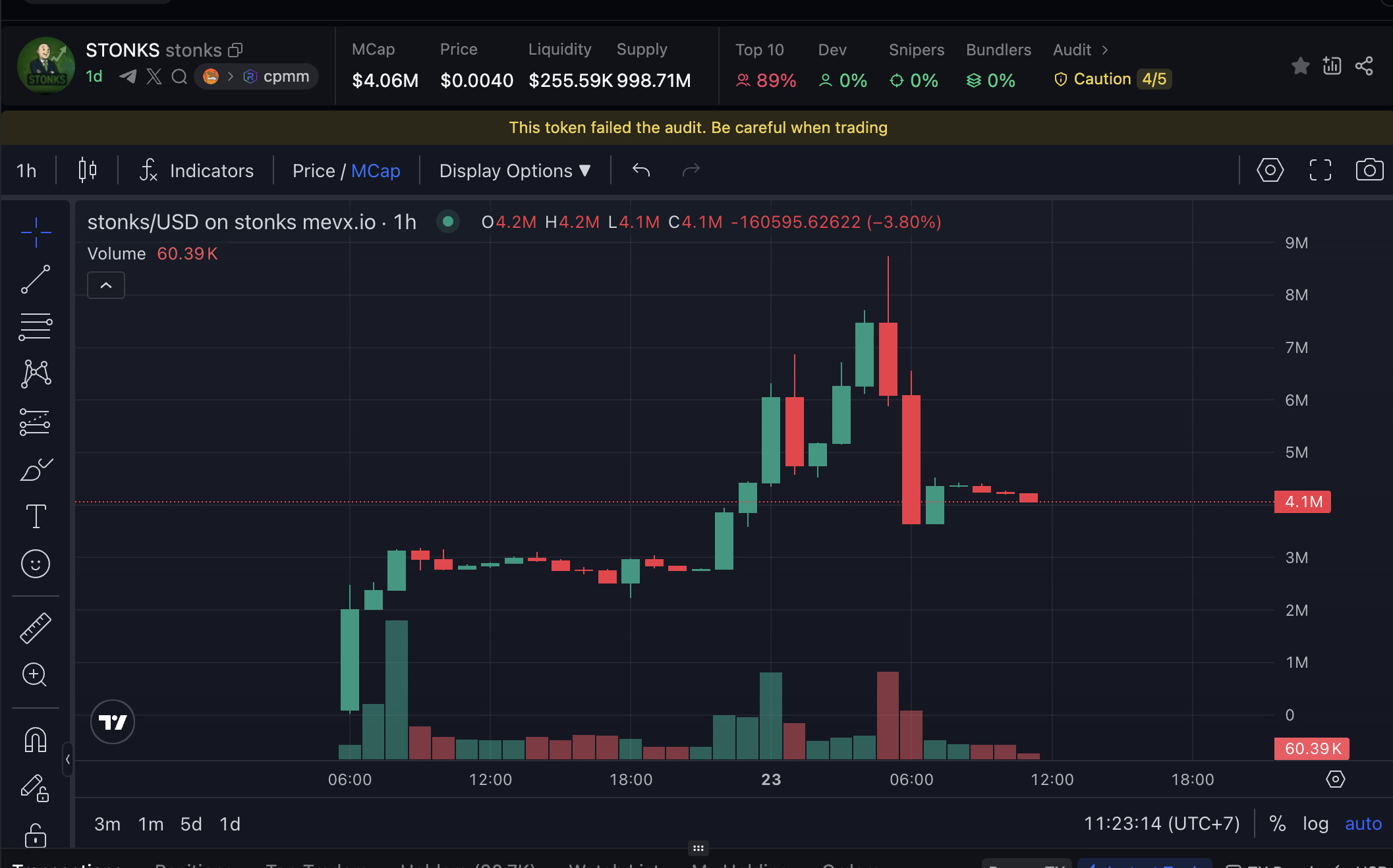
Task: Select the crosshair cursor tool
Action: 36,232
